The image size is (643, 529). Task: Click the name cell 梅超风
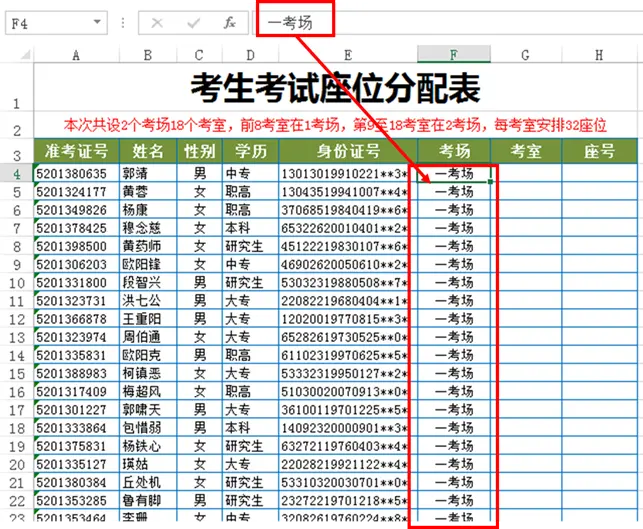148,392
